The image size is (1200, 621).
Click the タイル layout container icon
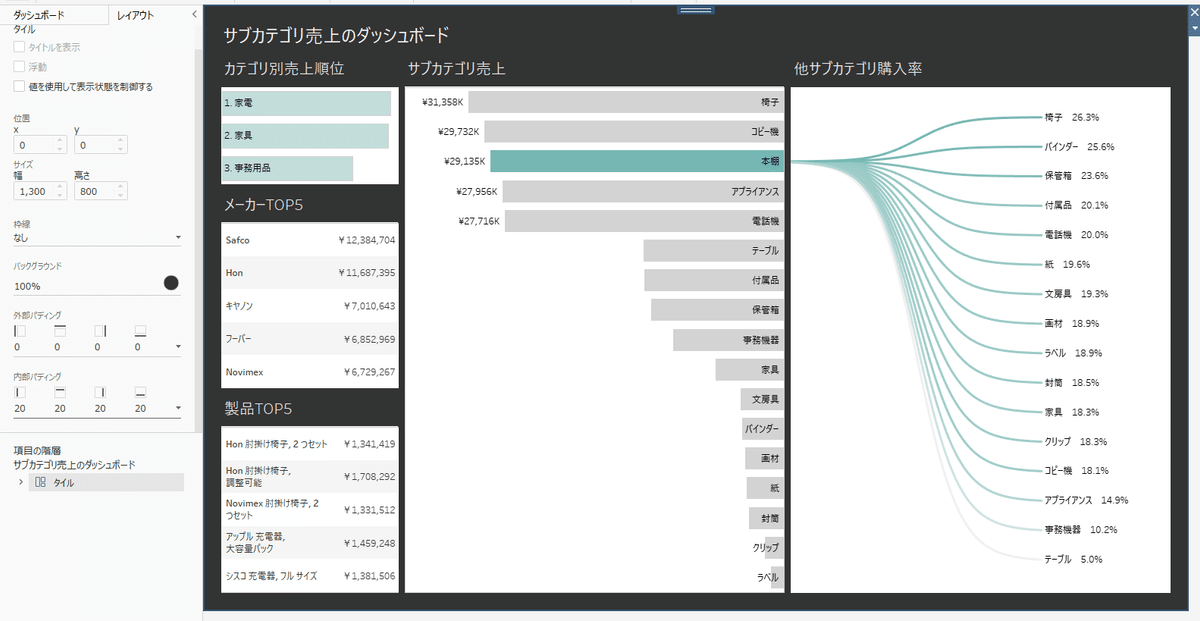point(41,482)
